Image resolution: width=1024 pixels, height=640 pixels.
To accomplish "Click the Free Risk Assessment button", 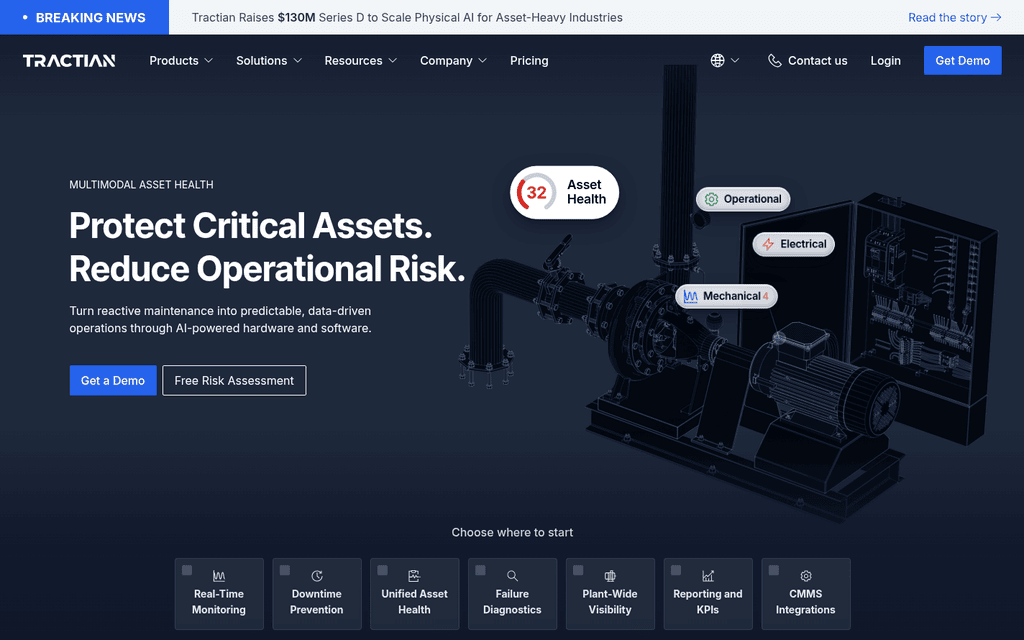I will [x=234, y=381].
